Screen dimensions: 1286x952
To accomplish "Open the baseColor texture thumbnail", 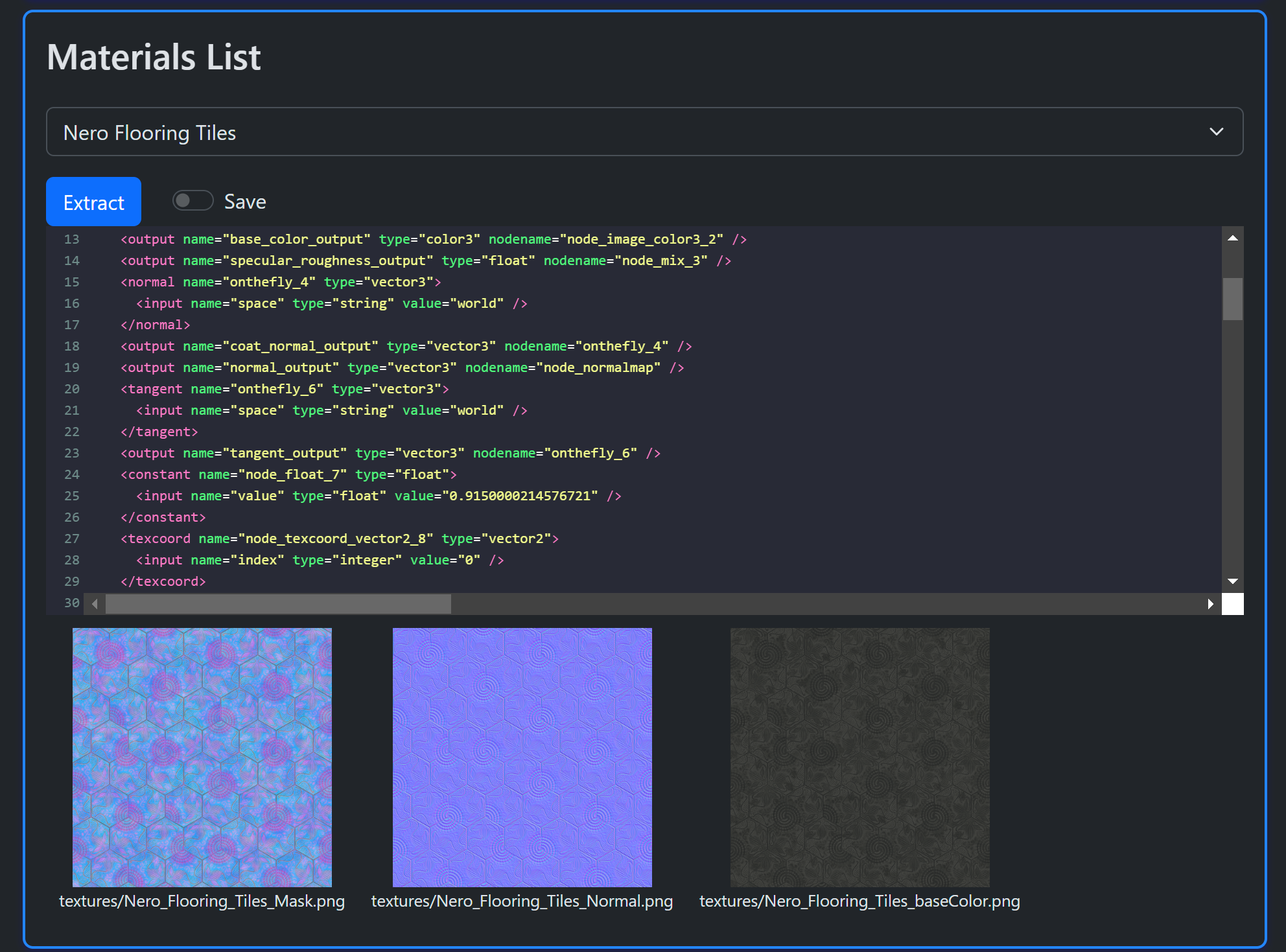I will 859,757.
